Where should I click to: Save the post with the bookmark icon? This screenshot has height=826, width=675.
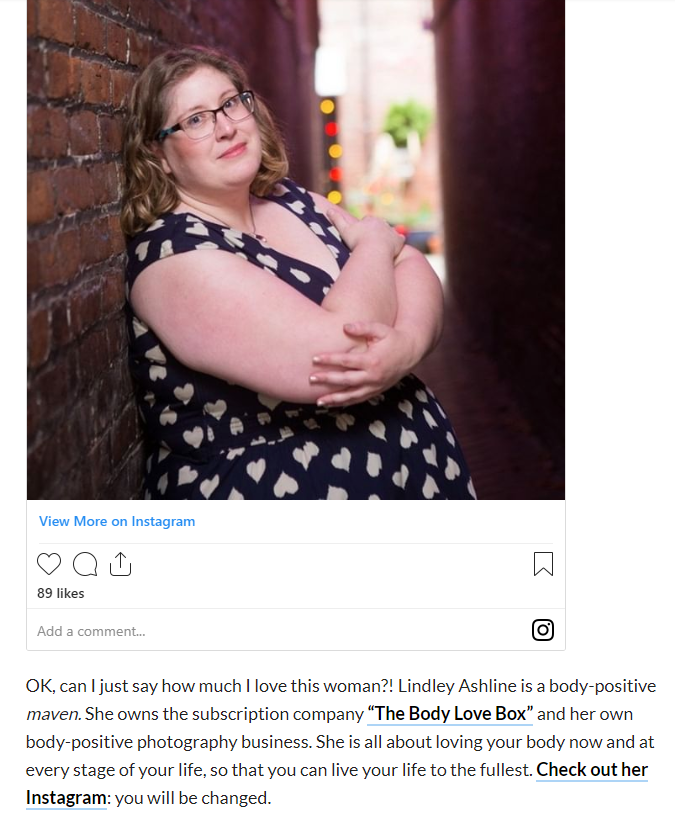point(543,564)
